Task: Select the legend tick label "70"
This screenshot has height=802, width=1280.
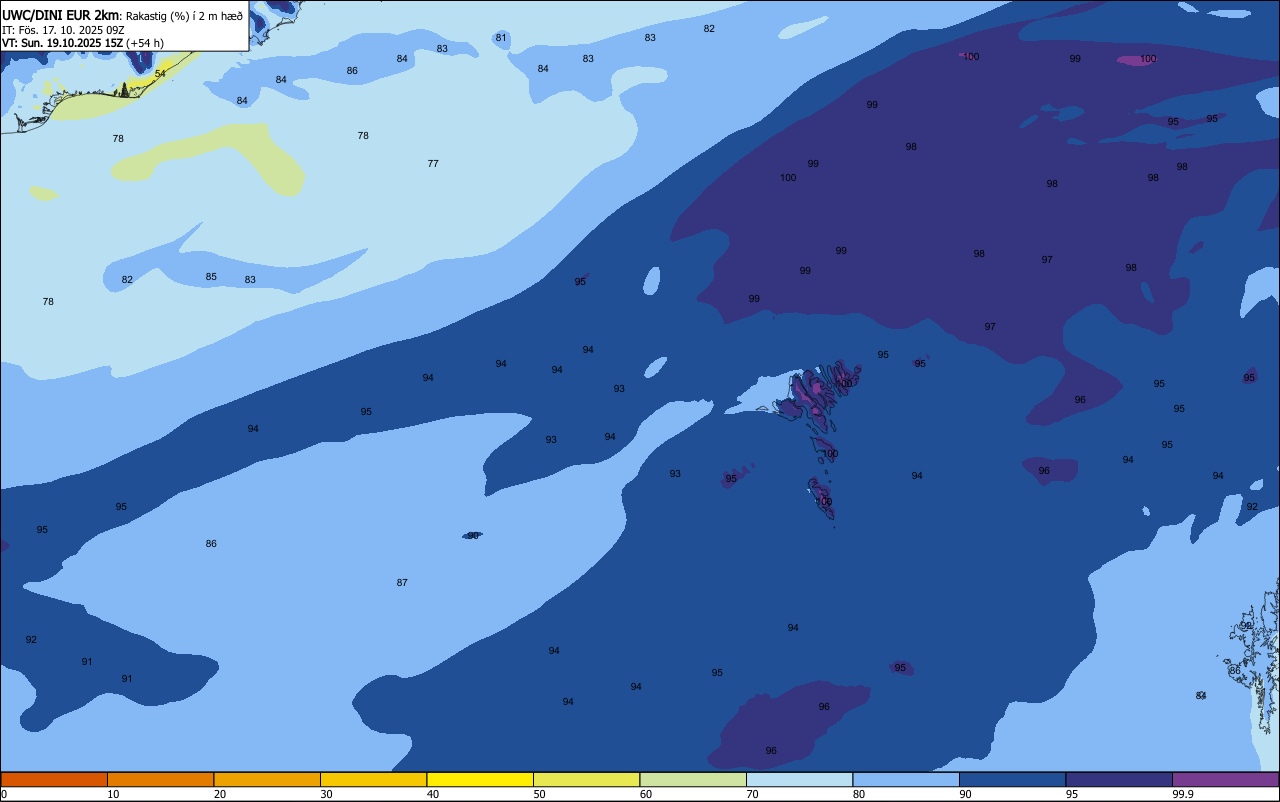Action: 752,794
